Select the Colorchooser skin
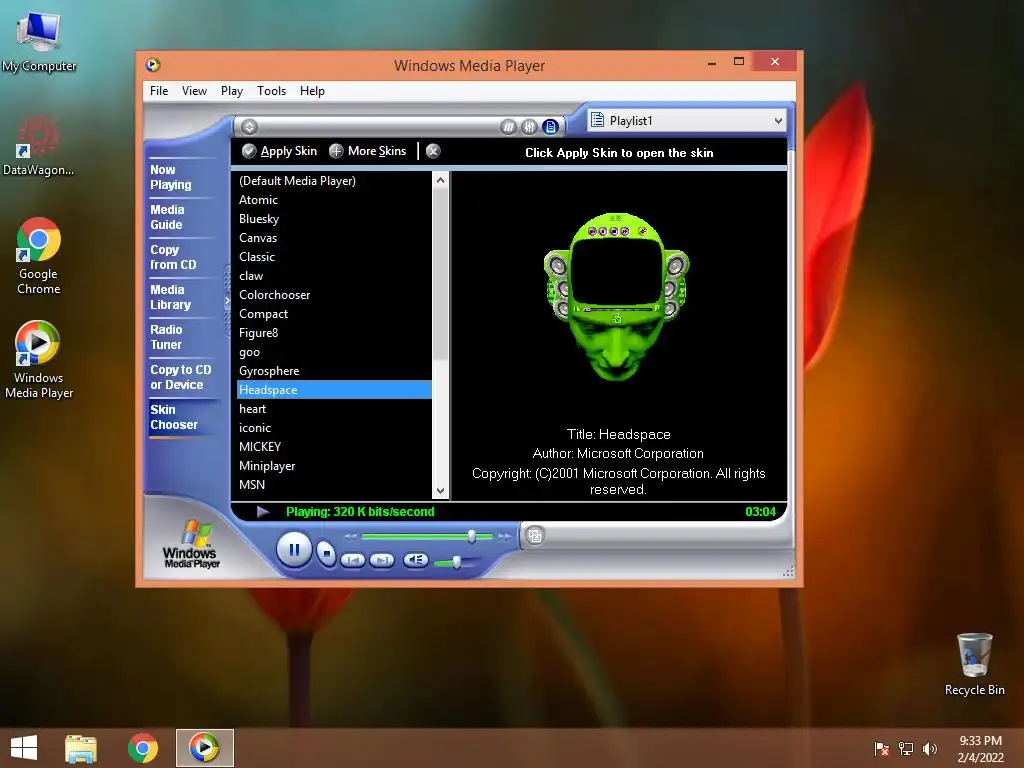 point(334,295)
